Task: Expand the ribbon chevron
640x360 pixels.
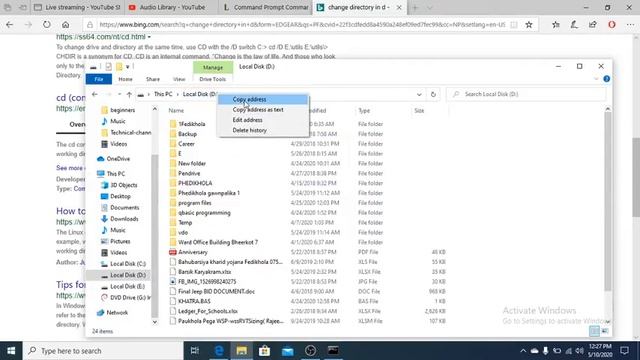Action: click(596, 79)
